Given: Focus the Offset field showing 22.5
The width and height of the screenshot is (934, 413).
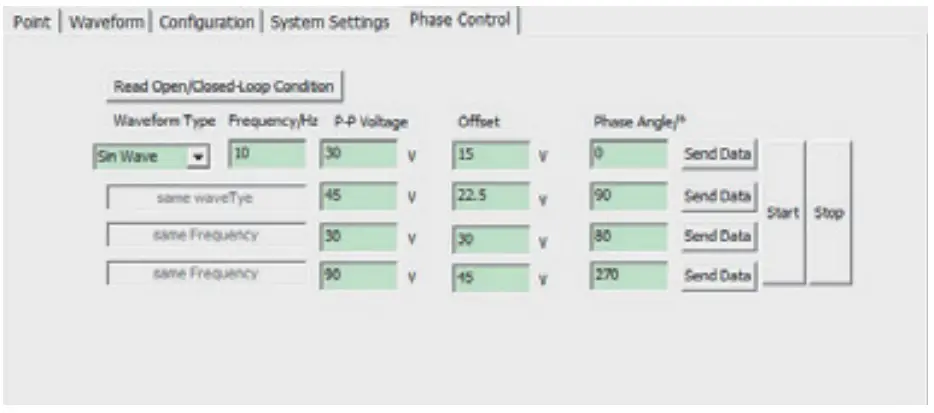Looking at the screenshot, I should [x=490, y=198].
